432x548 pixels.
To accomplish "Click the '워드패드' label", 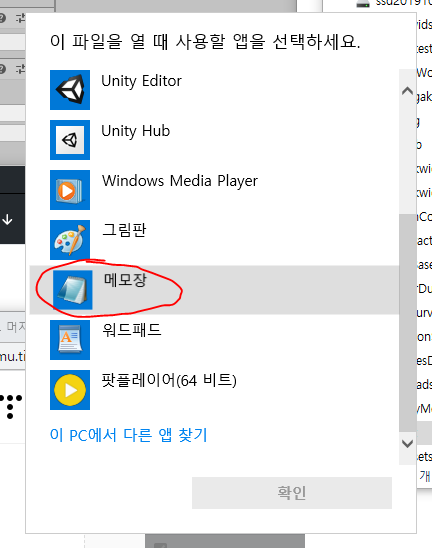I will tap(132, 330).
